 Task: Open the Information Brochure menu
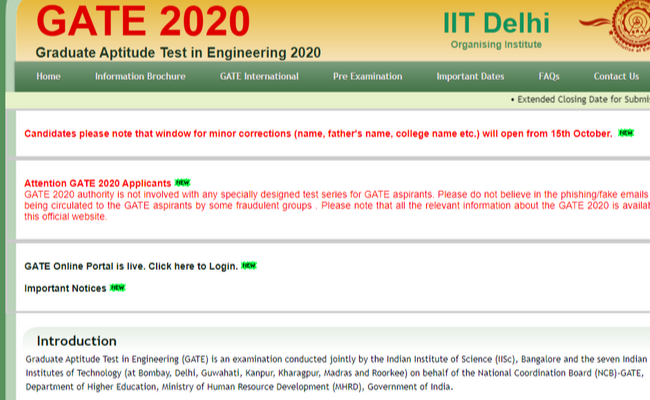coord(139,76)
